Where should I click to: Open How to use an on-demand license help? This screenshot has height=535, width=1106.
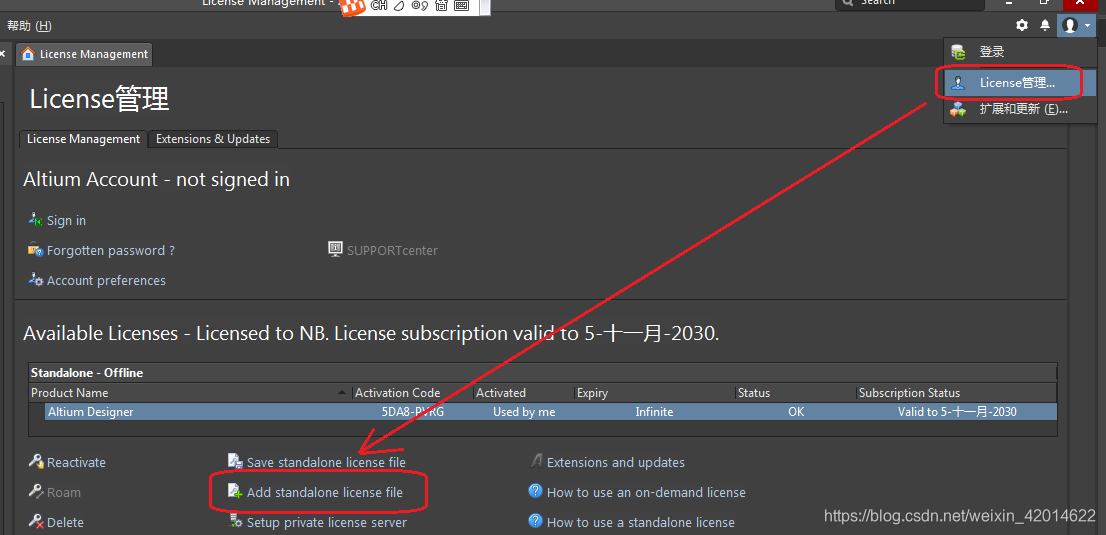pos(646,492)
